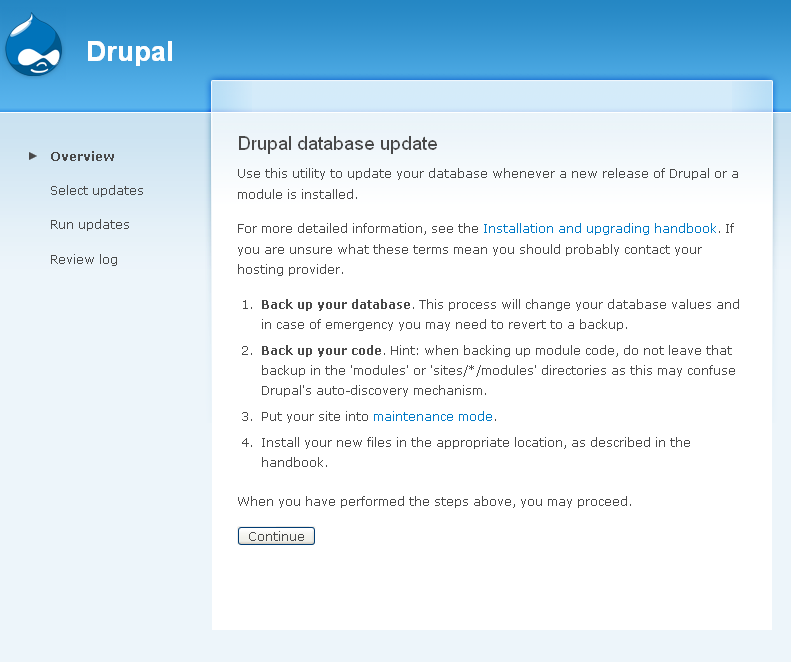Click the Continue button
The width and height of the screenshot is (791, 662).
point(276,536)
